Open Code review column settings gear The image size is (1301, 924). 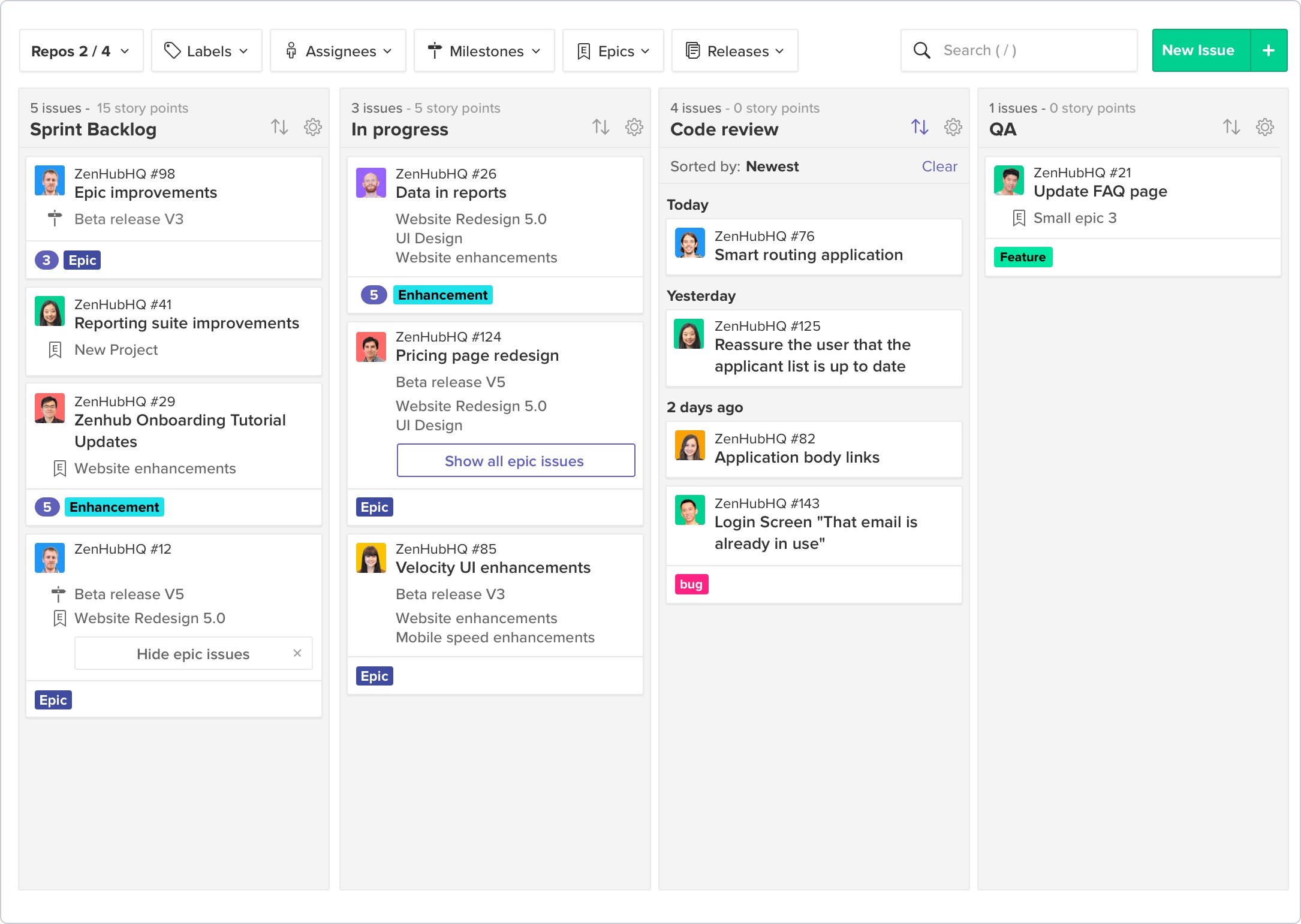pyautogui.click(x=953, y=126)
